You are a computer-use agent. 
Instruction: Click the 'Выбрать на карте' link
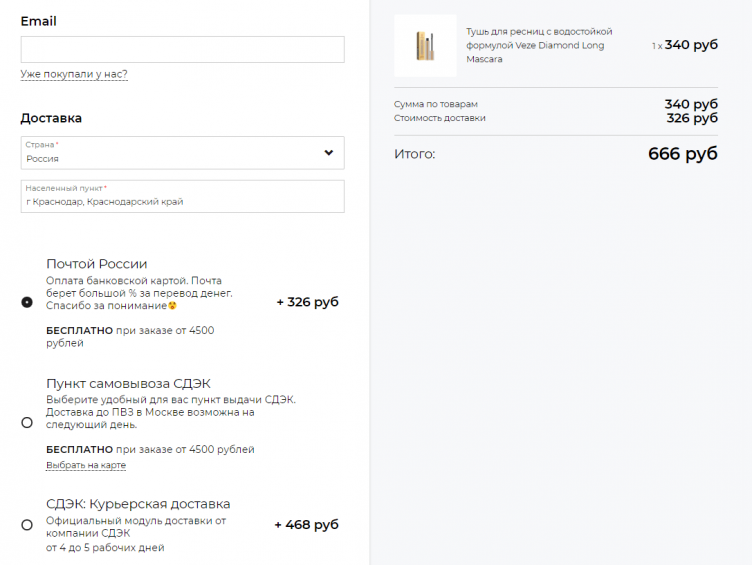pos(86,465)
